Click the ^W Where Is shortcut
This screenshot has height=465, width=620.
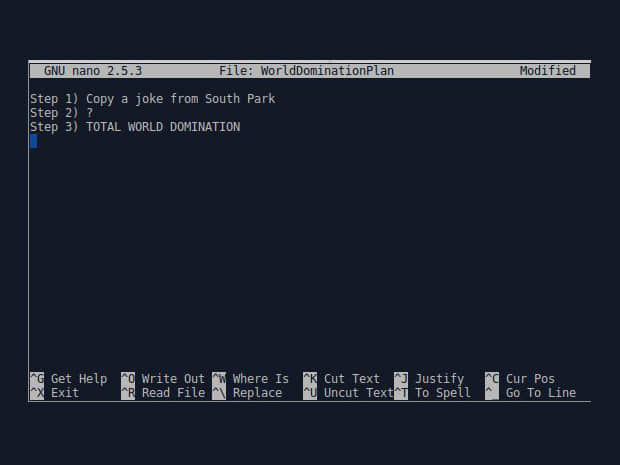coord(250,379)
